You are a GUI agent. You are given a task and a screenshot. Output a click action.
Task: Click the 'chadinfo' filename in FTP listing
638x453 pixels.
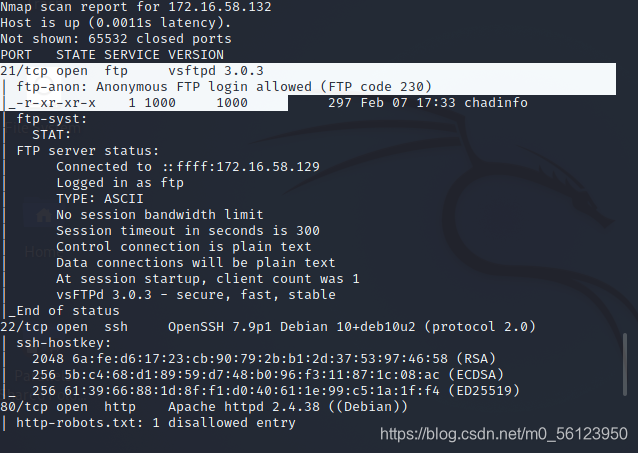(496, 103)
